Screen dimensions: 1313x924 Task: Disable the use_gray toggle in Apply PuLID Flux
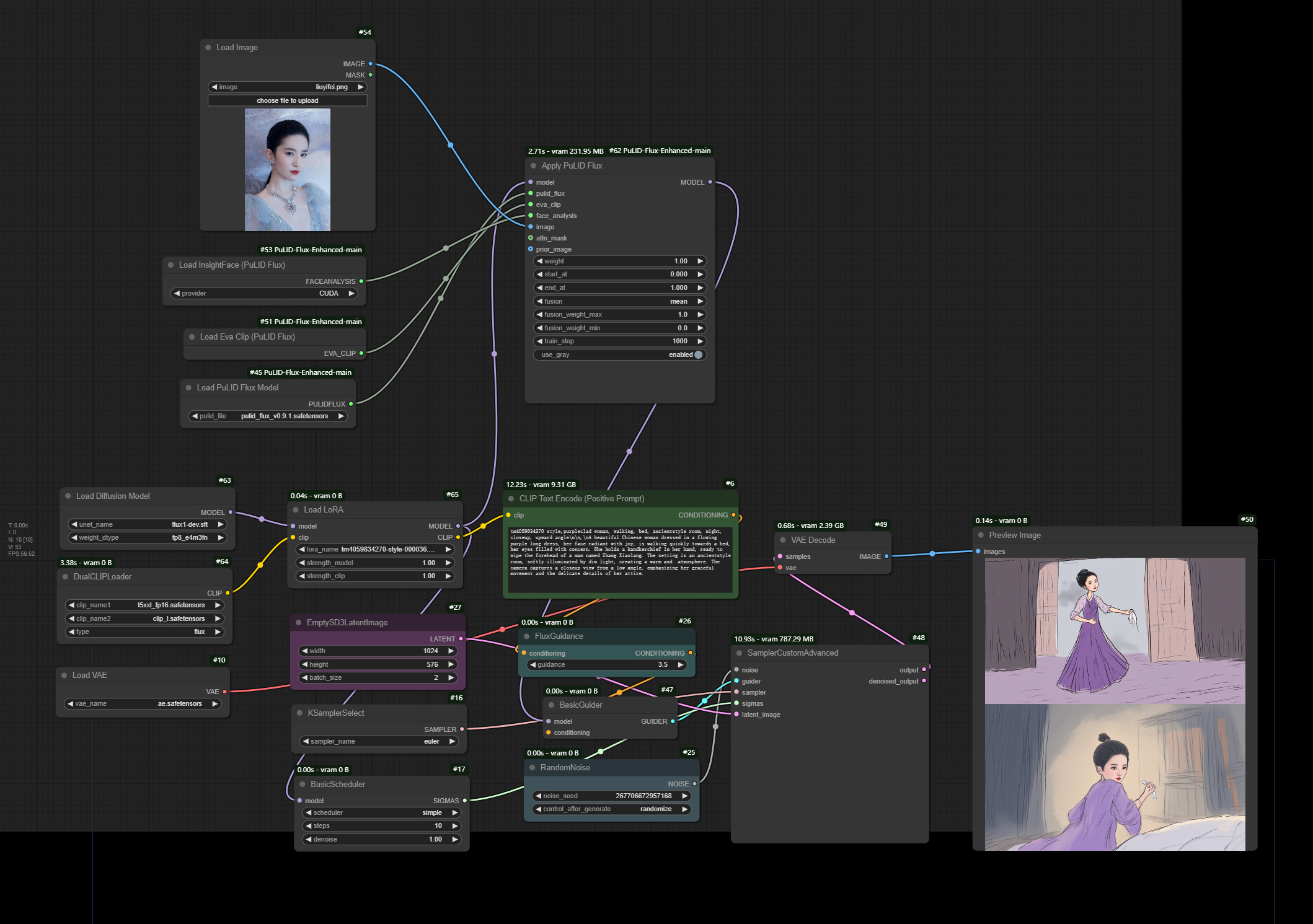tap(698, 354)
